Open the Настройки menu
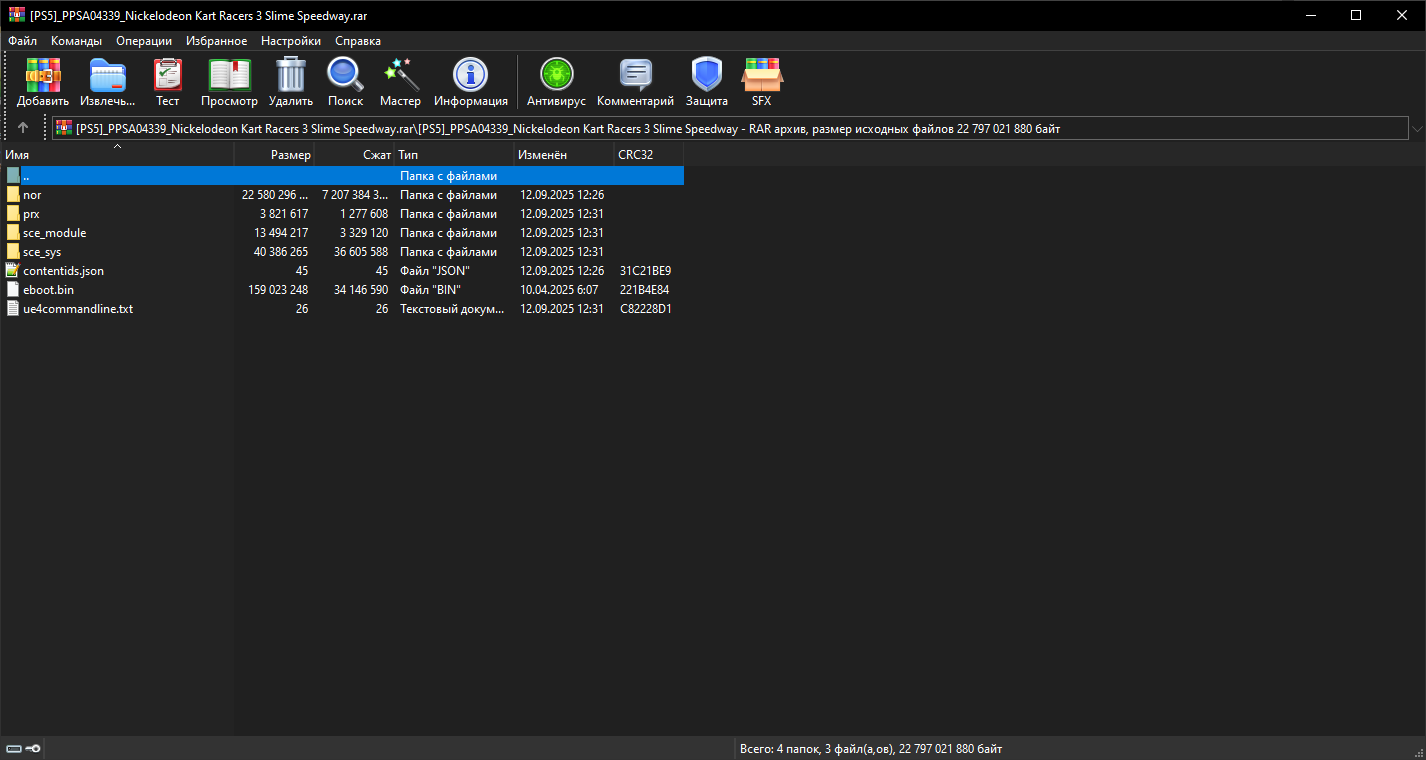Viewport: 1426px width, 760px height. click(x=290, y=41)
